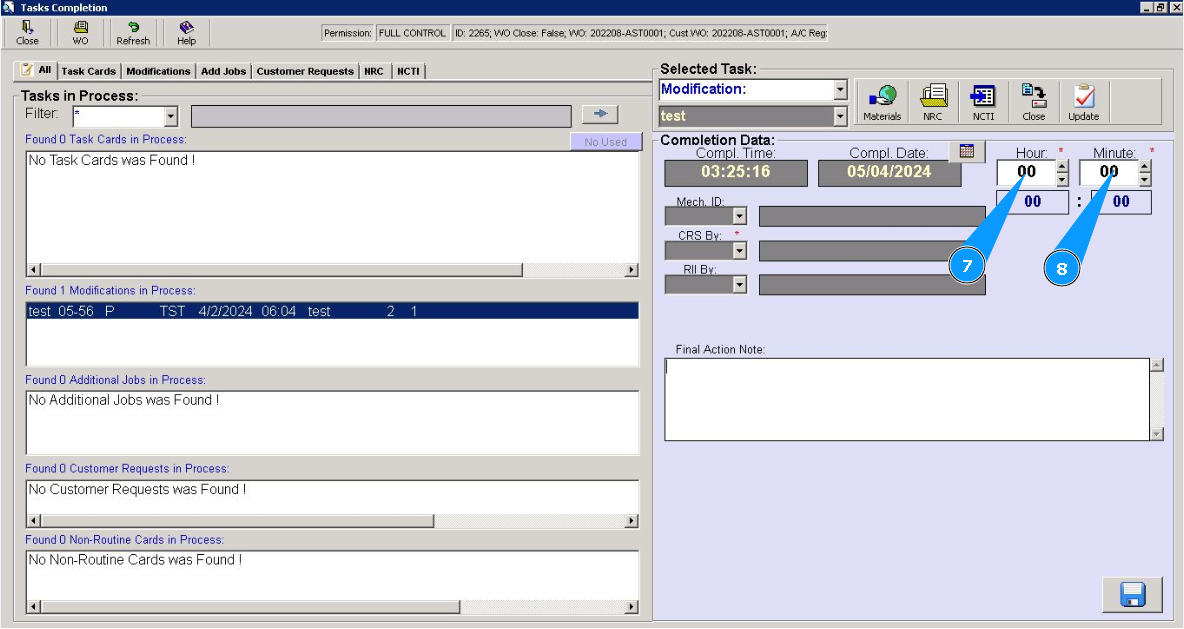1184x629 pixels.
Task: Click the CRS By name field
Action: [872, 251]
